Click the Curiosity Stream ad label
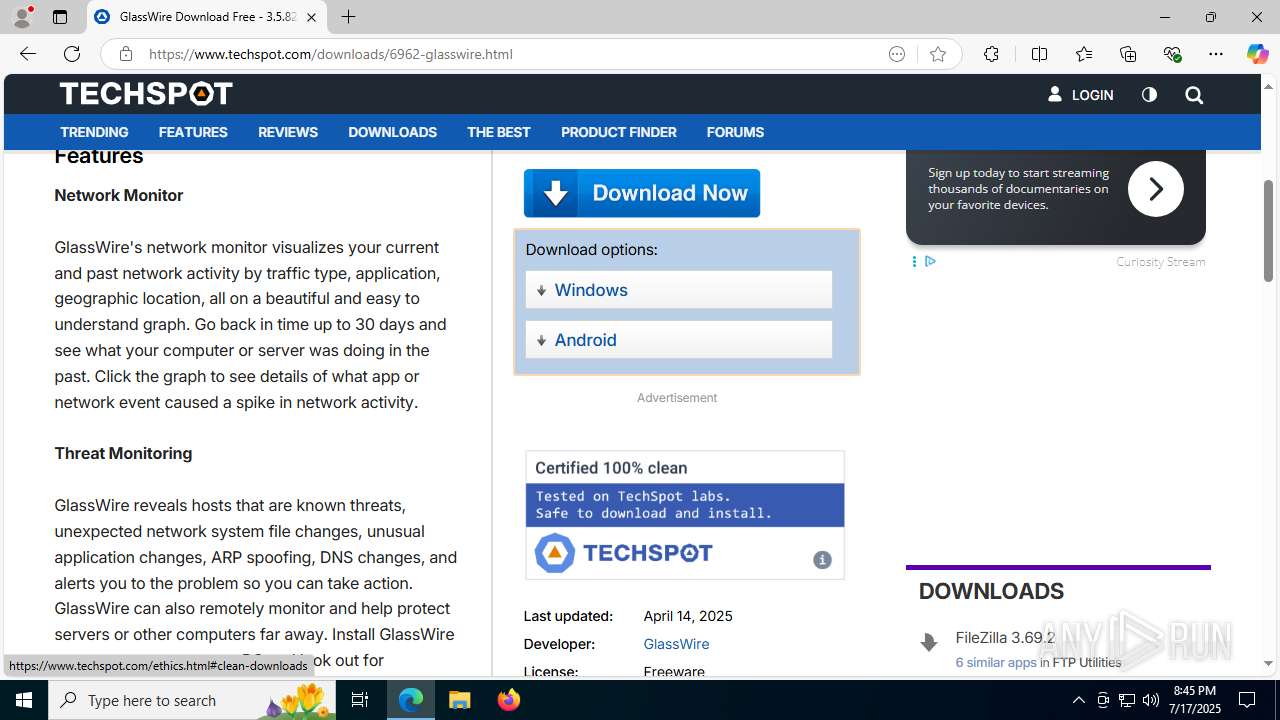Viewport: 1280px width, 720px height. (x=1160, y=262)
